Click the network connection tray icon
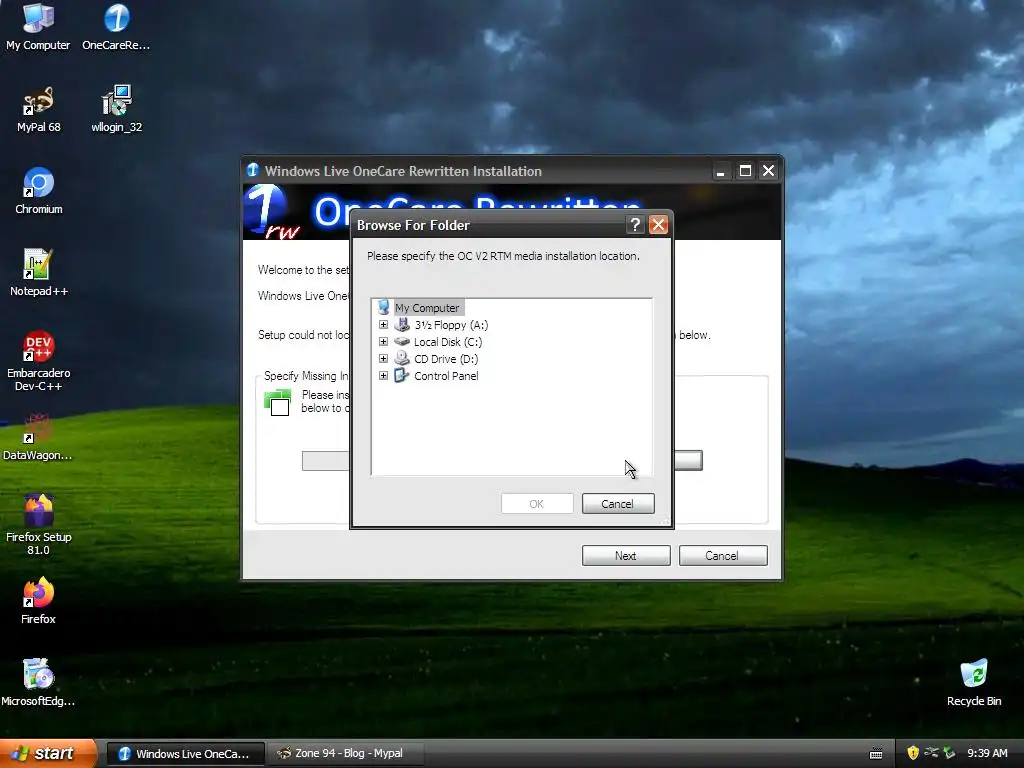Viewport: 1024px width, 768px height. click(931, 753)
